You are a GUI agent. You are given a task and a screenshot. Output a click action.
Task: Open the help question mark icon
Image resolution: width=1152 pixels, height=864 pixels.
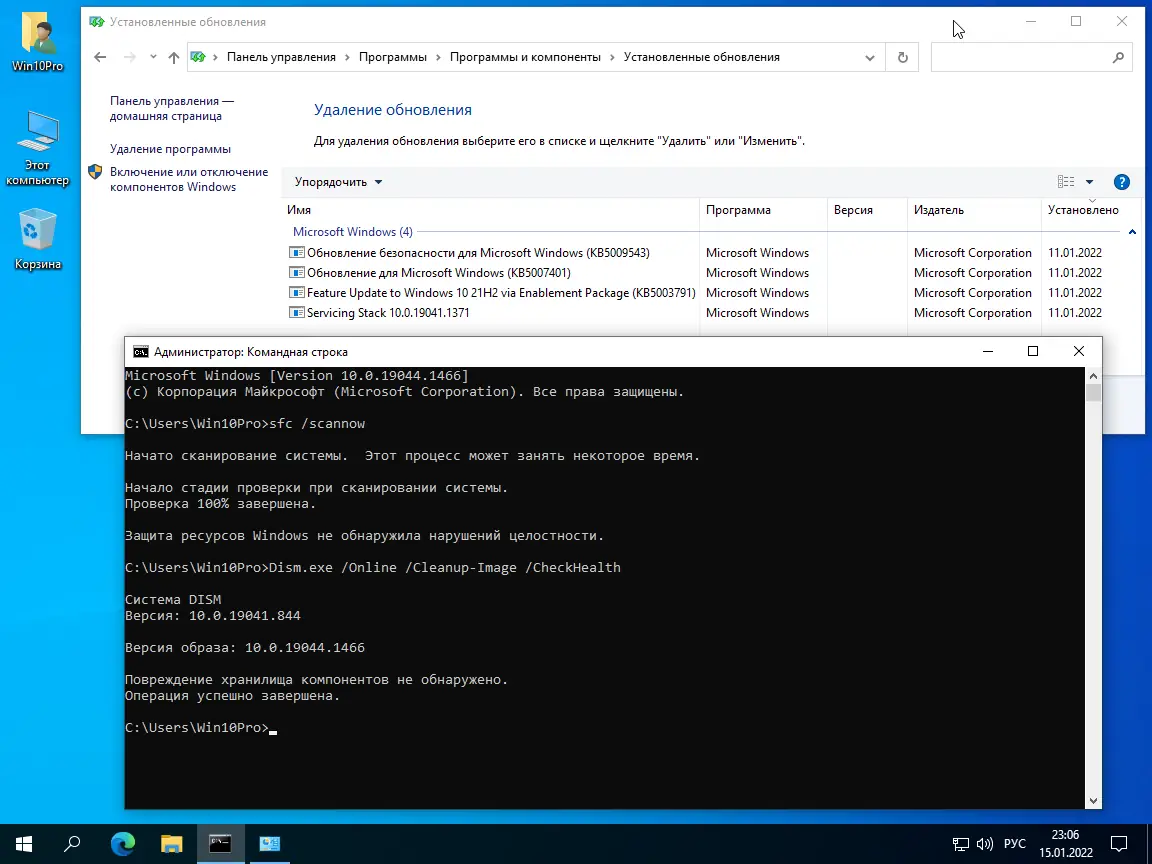(x=1121, y=182)
